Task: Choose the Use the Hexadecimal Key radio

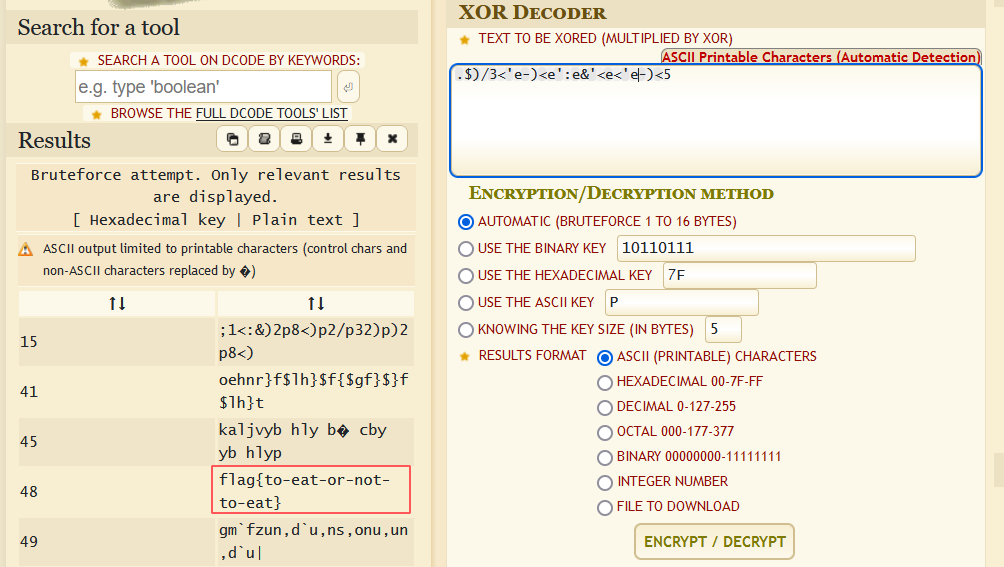Action: pos(465,276)
